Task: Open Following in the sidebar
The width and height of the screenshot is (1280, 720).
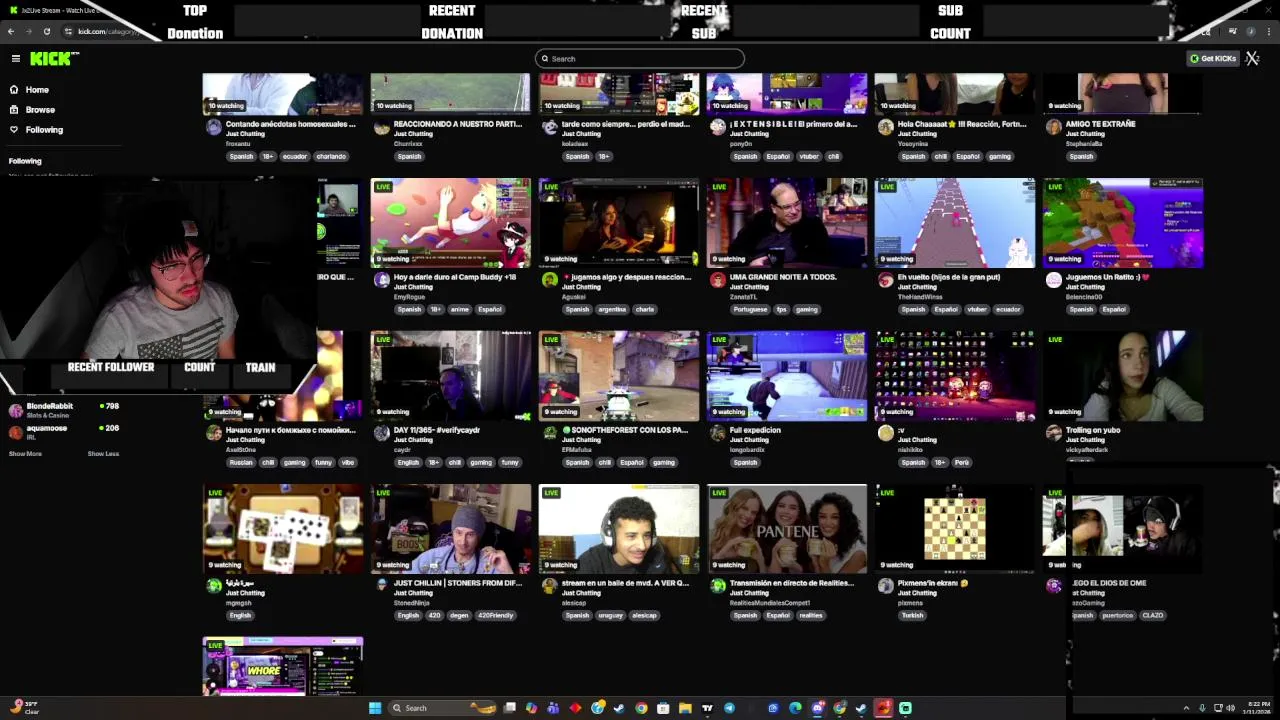Action: tap(44, 130)
